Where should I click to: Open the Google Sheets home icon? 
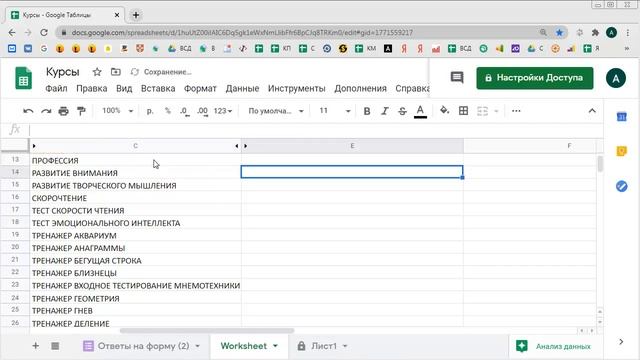pos(23,78)
